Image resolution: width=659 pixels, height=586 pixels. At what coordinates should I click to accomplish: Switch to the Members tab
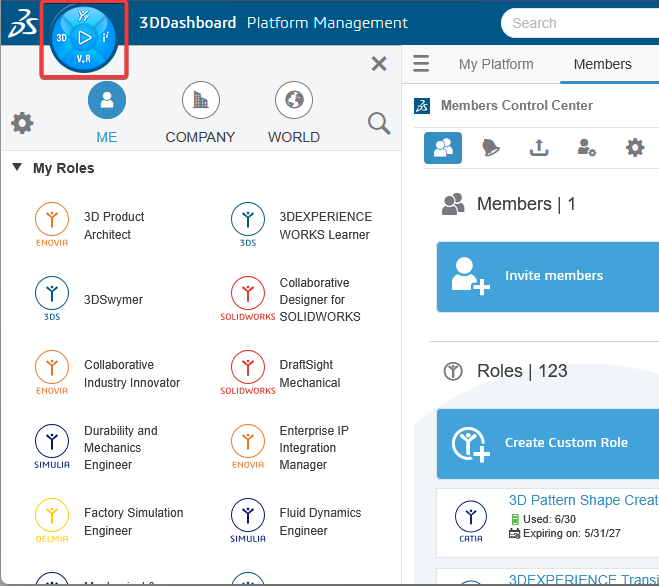click(x=602, y=64)
